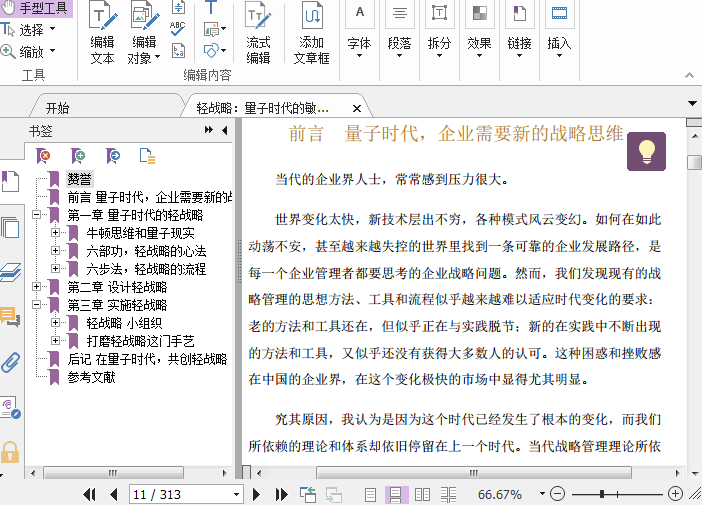The height and width of the screenshot is (505, 702).
Task: Collapse the 第三章 实施轻战略 node
Action: coord(37,304)
